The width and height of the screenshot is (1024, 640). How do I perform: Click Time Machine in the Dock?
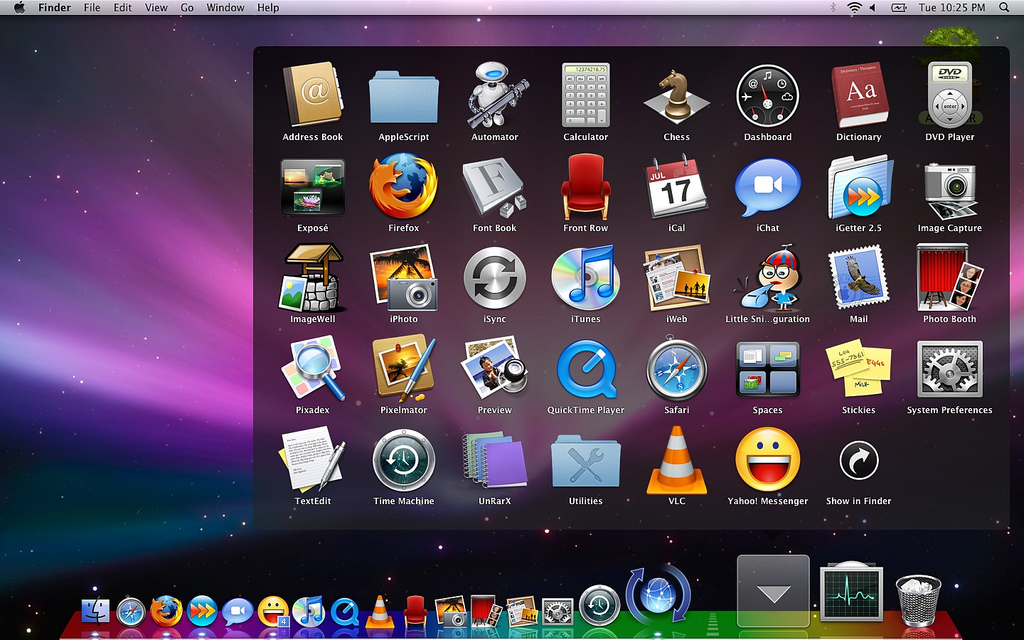(600, 605)
